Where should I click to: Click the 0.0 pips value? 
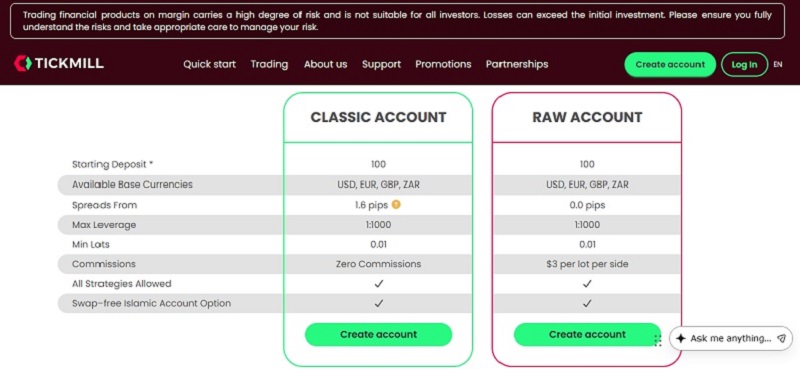coord(587,205)
